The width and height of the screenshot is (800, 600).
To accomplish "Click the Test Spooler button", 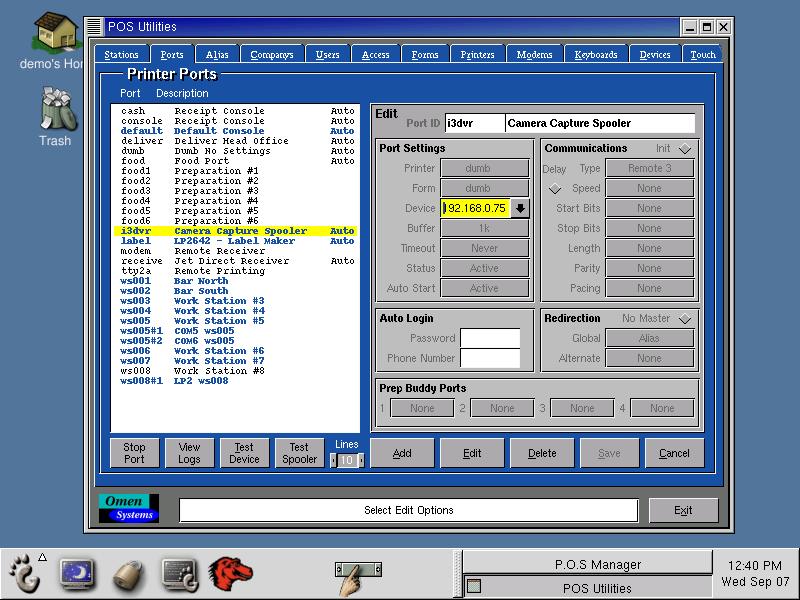I will 299,453.
